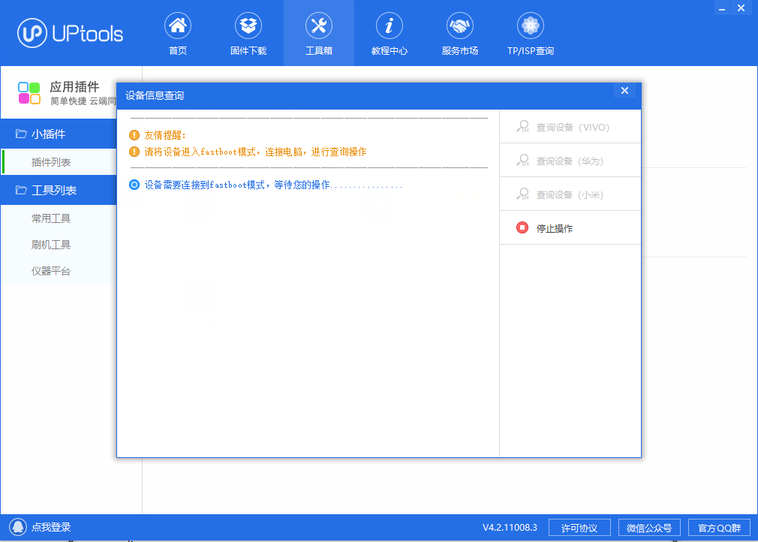Click 查询设备 (VIVO) button
Image resolution: width=758 pixels, height=542 pixels.
(570, 127)
